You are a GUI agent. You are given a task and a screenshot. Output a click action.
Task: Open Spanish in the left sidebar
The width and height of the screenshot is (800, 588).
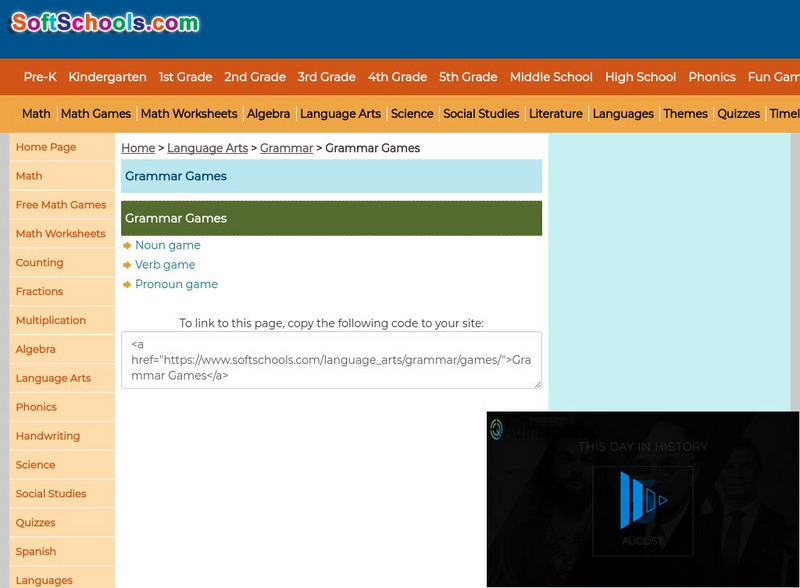62,551
